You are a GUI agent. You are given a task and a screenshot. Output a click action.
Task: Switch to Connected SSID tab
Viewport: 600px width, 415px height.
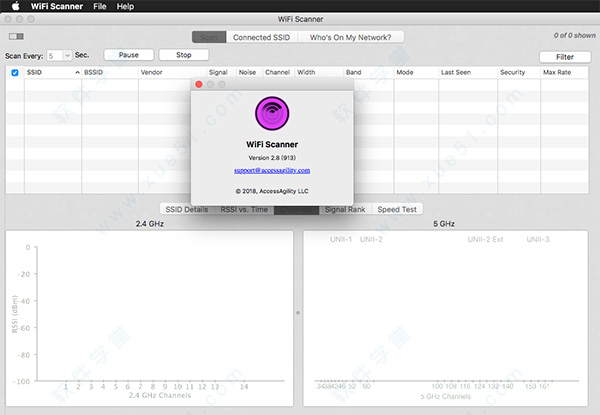262,37
